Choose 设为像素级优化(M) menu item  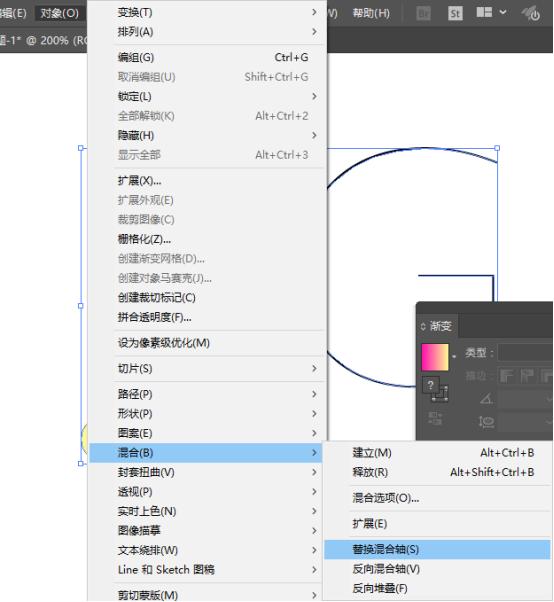(x=208, y=343)
